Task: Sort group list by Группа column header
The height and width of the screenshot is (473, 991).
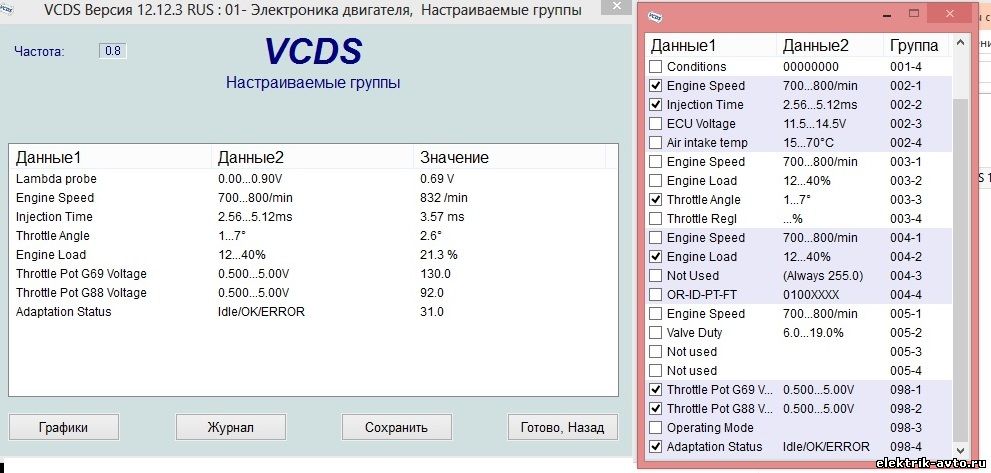Action: point(917,46)
